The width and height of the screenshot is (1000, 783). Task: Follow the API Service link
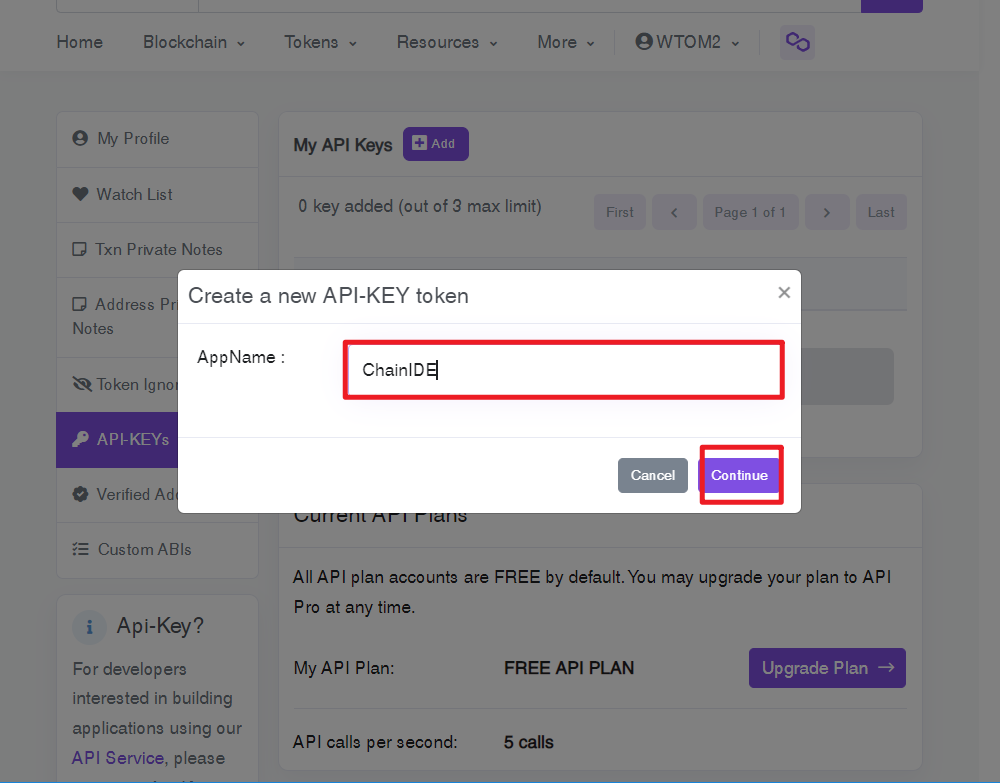click(x=117, y=757)
